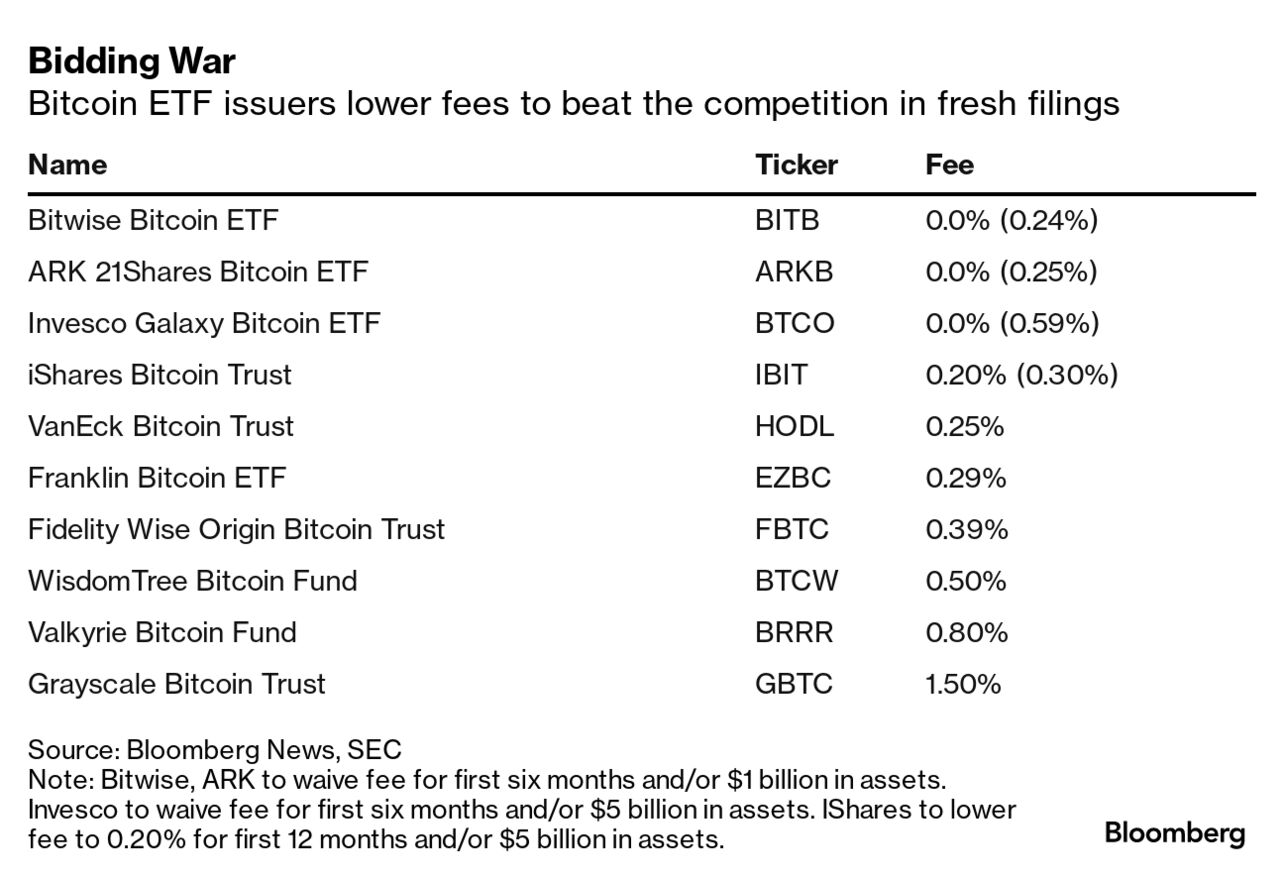Click the Fee column header

coord(949,164)
